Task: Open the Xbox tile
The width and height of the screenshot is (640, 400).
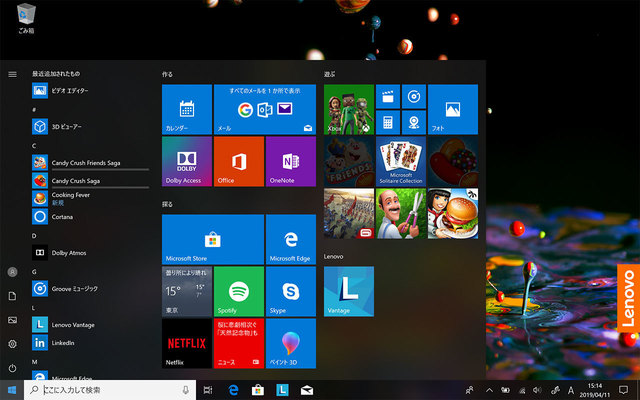Action: click(x=349, y=109)
